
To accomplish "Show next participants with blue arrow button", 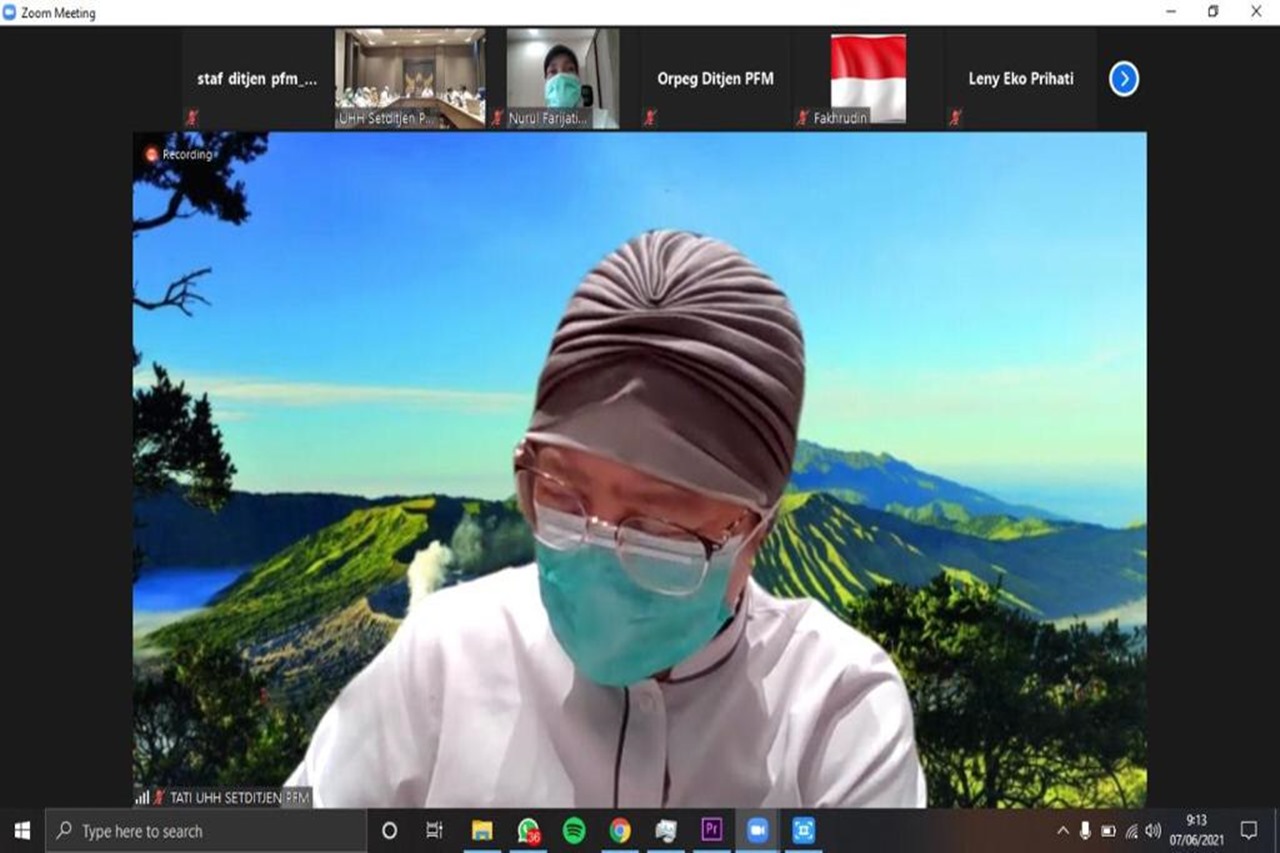I will click(1124, 79).
